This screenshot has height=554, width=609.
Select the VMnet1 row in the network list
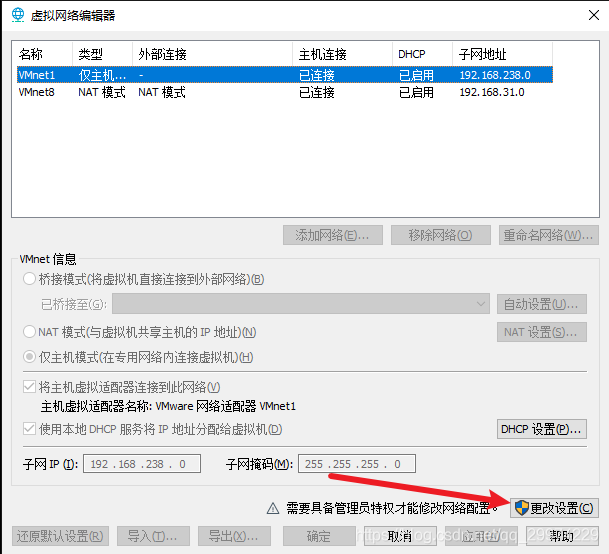click(285, 75)
